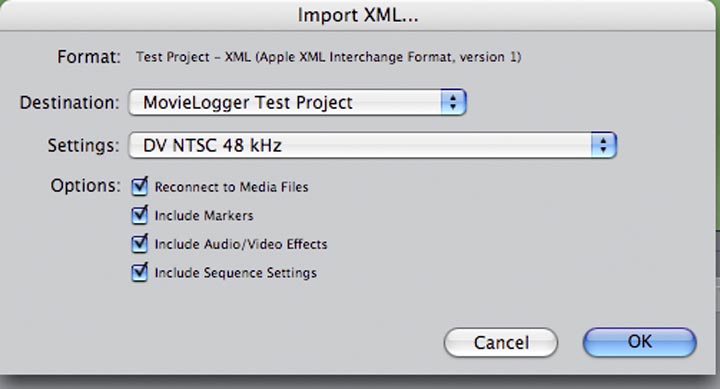
Task: Open the MovieLogger Test Project destination menu
Action: [298, 102]
